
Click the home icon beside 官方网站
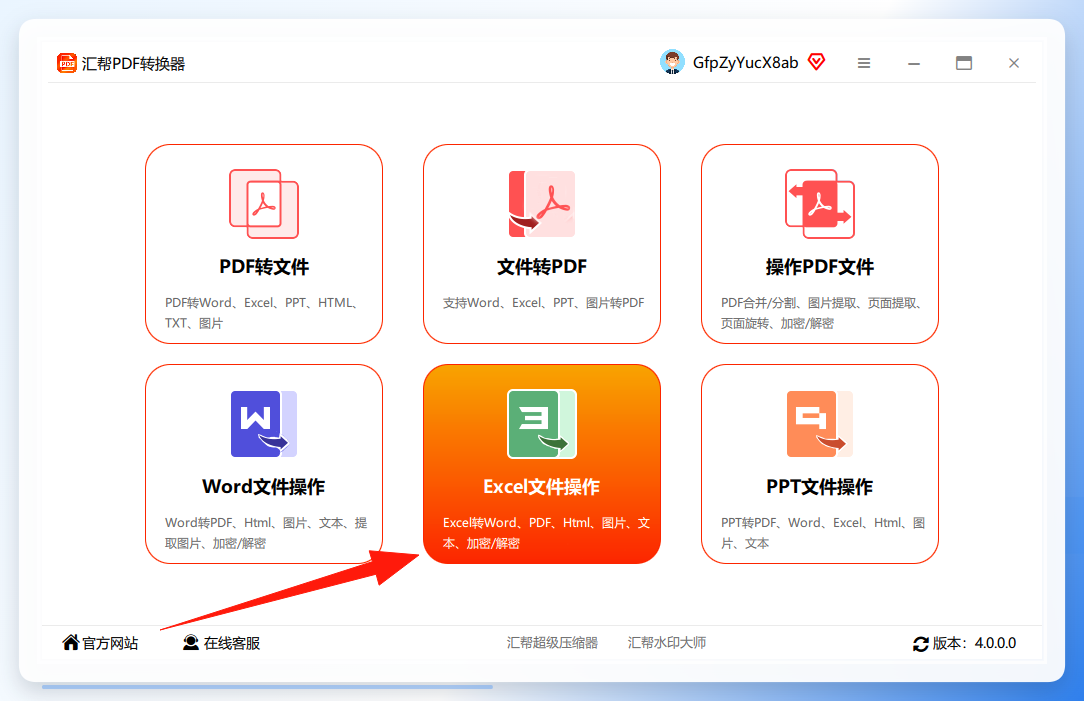click(71, 642)
